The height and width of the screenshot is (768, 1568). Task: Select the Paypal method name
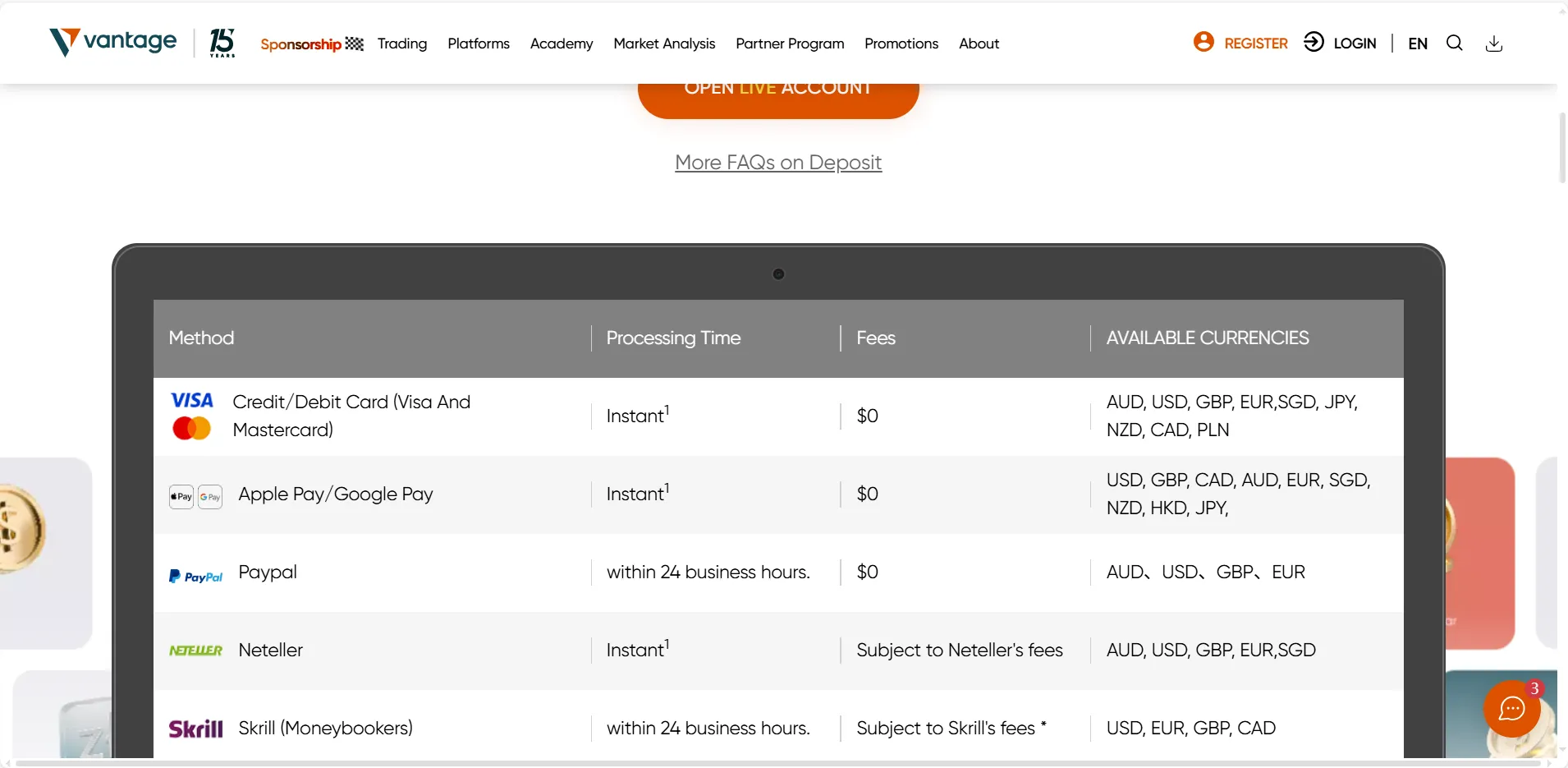[x=268, y=572]
